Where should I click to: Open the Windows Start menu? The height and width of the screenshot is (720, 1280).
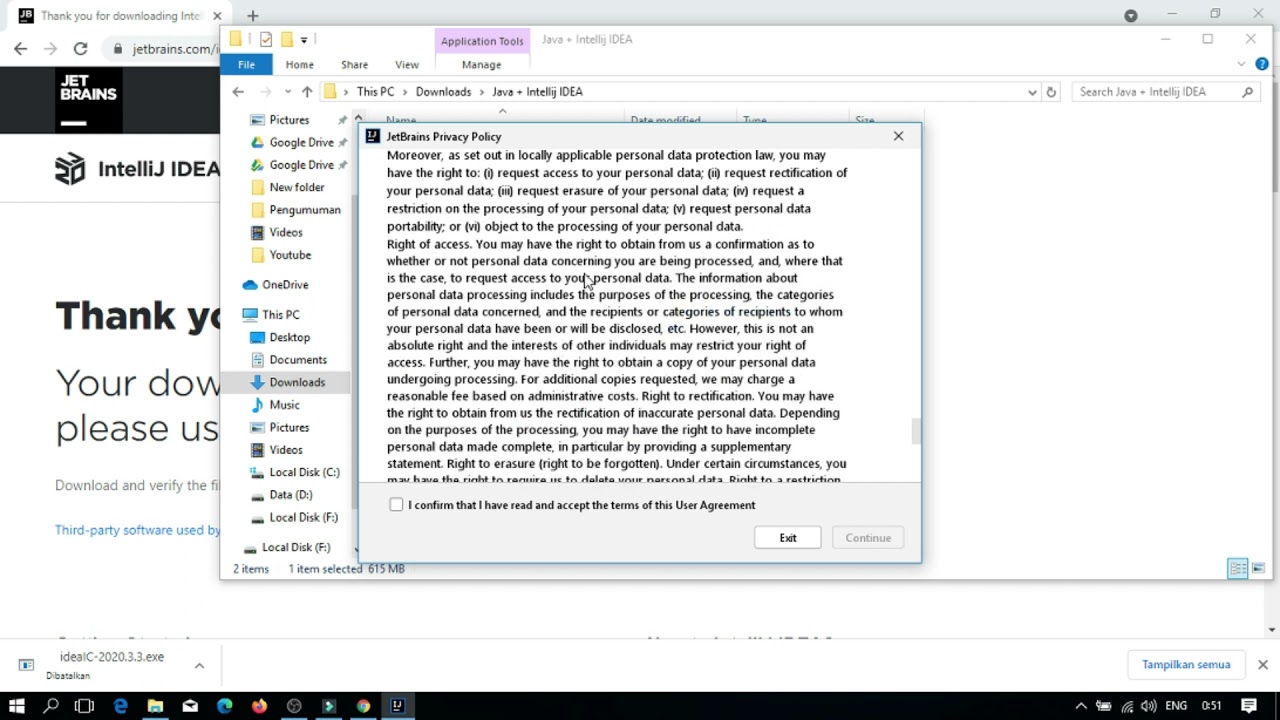(17, 706)
